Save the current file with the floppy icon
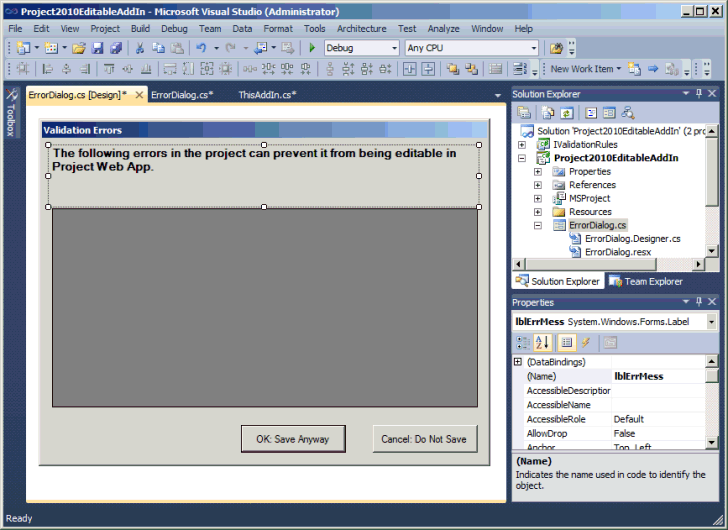Viewport: 728px width, 530px height. pos(97,48)
